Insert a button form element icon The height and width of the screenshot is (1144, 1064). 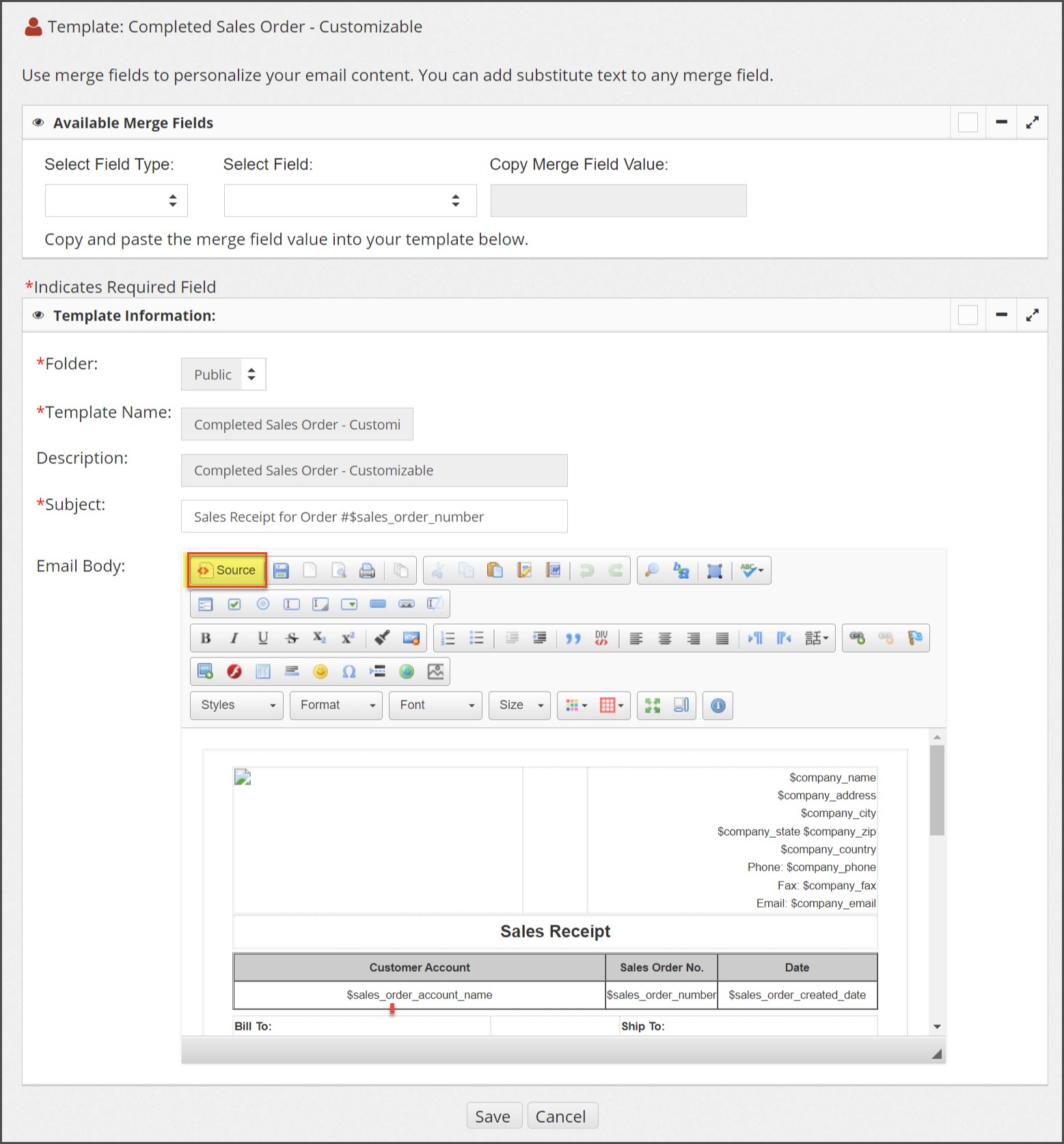[378, 604]
